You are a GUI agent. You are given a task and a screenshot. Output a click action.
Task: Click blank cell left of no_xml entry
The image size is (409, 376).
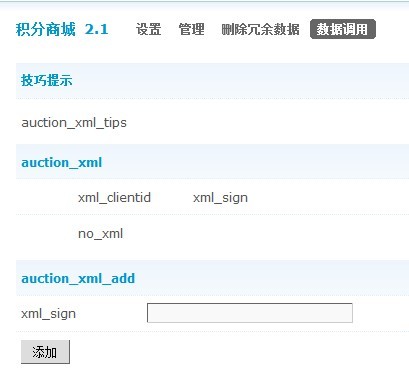[x=47, y=233]
